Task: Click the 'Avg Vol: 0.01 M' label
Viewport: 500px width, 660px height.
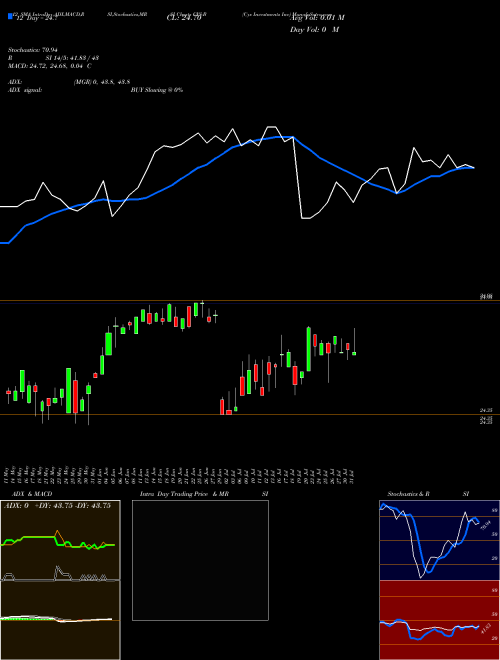Action: coord(317,18)
